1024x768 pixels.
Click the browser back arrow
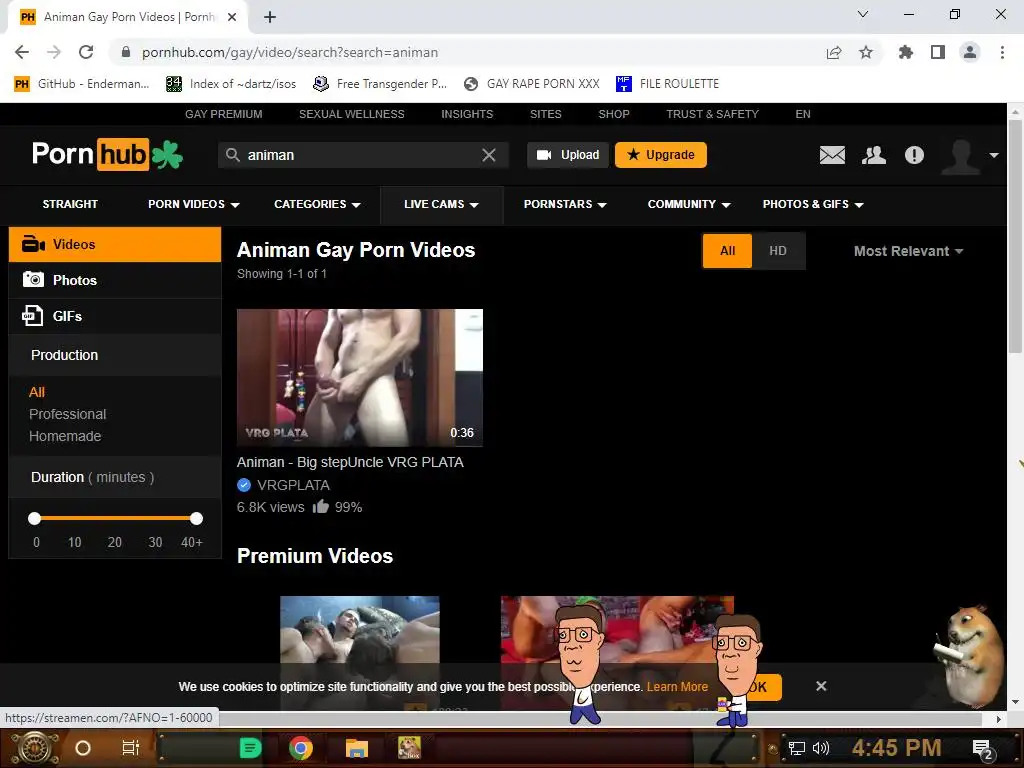(x=22, y=52)
